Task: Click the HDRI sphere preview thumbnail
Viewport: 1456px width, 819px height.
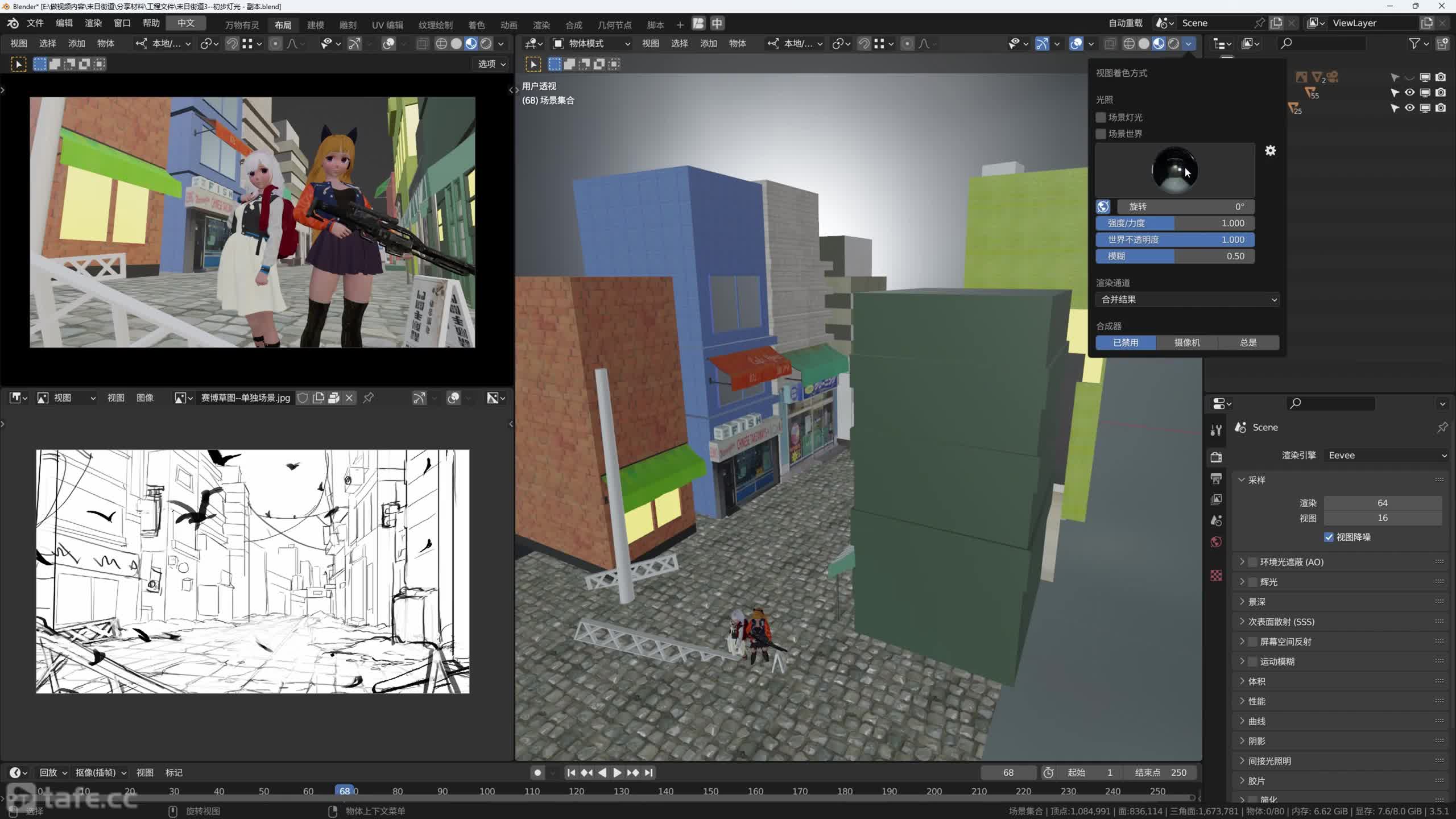Action: [1174, 170]
